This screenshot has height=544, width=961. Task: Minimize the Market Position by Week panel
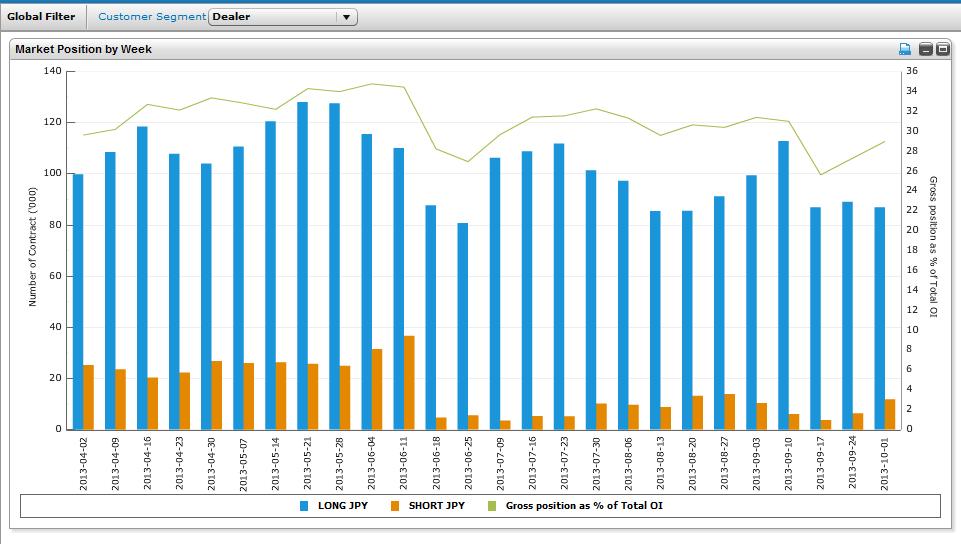click(x=926, y=49)
